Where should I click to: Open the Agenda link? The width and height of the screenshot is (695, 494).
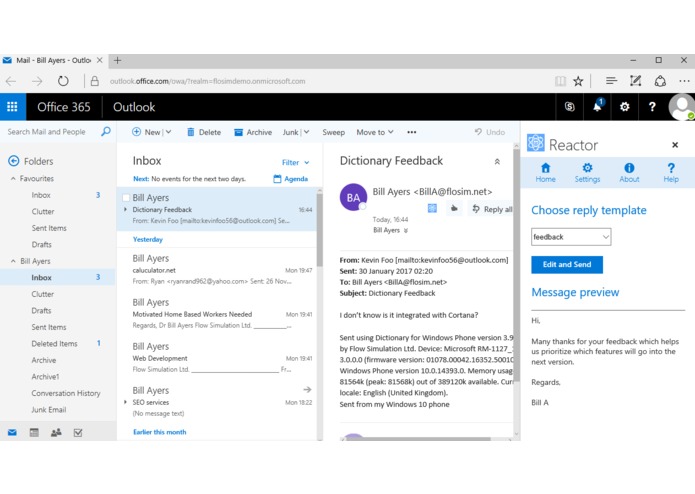pyautogui.click(x=291, y=179)
